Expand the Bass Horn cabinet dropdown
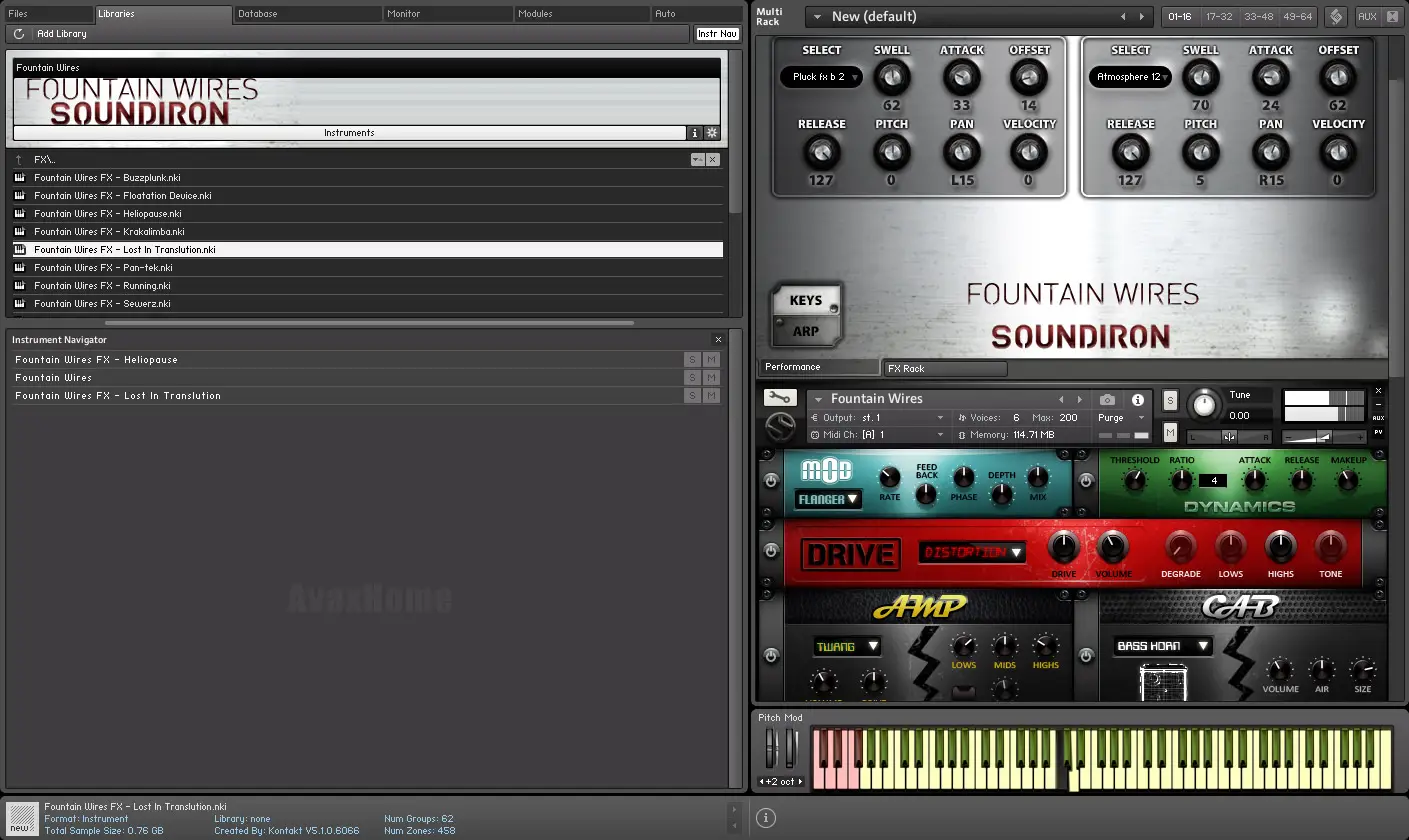This screenshot has height=840, width=1409. (1162, 646)
